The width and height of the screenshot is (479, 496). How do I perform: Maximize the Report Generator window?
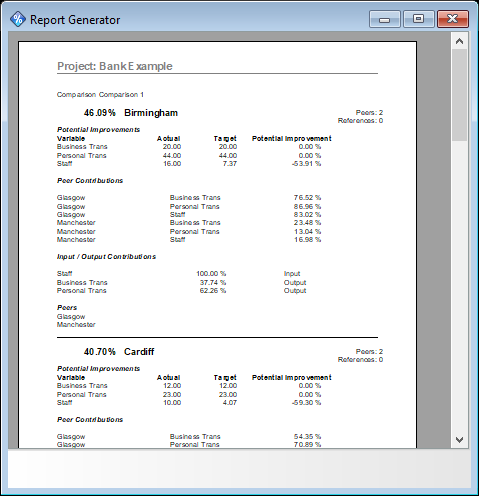419,19
